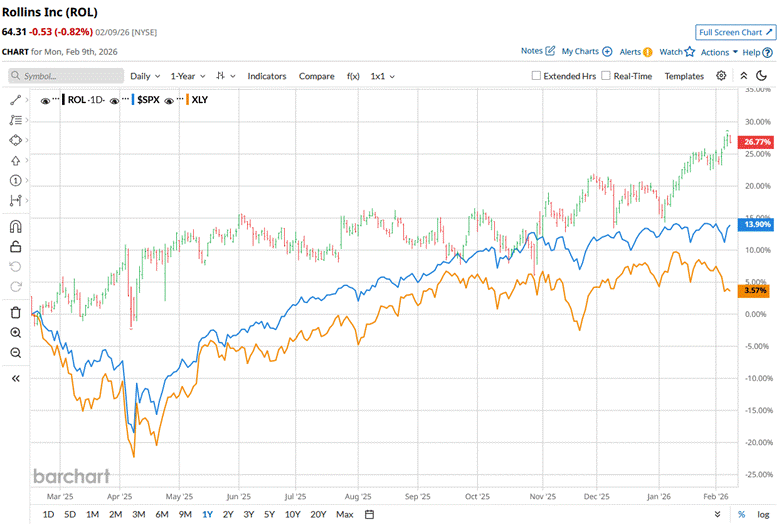The height and width of the screenshot is (525, 779).
Task: Open the Daily frequency dropdown
Action: 144,76
